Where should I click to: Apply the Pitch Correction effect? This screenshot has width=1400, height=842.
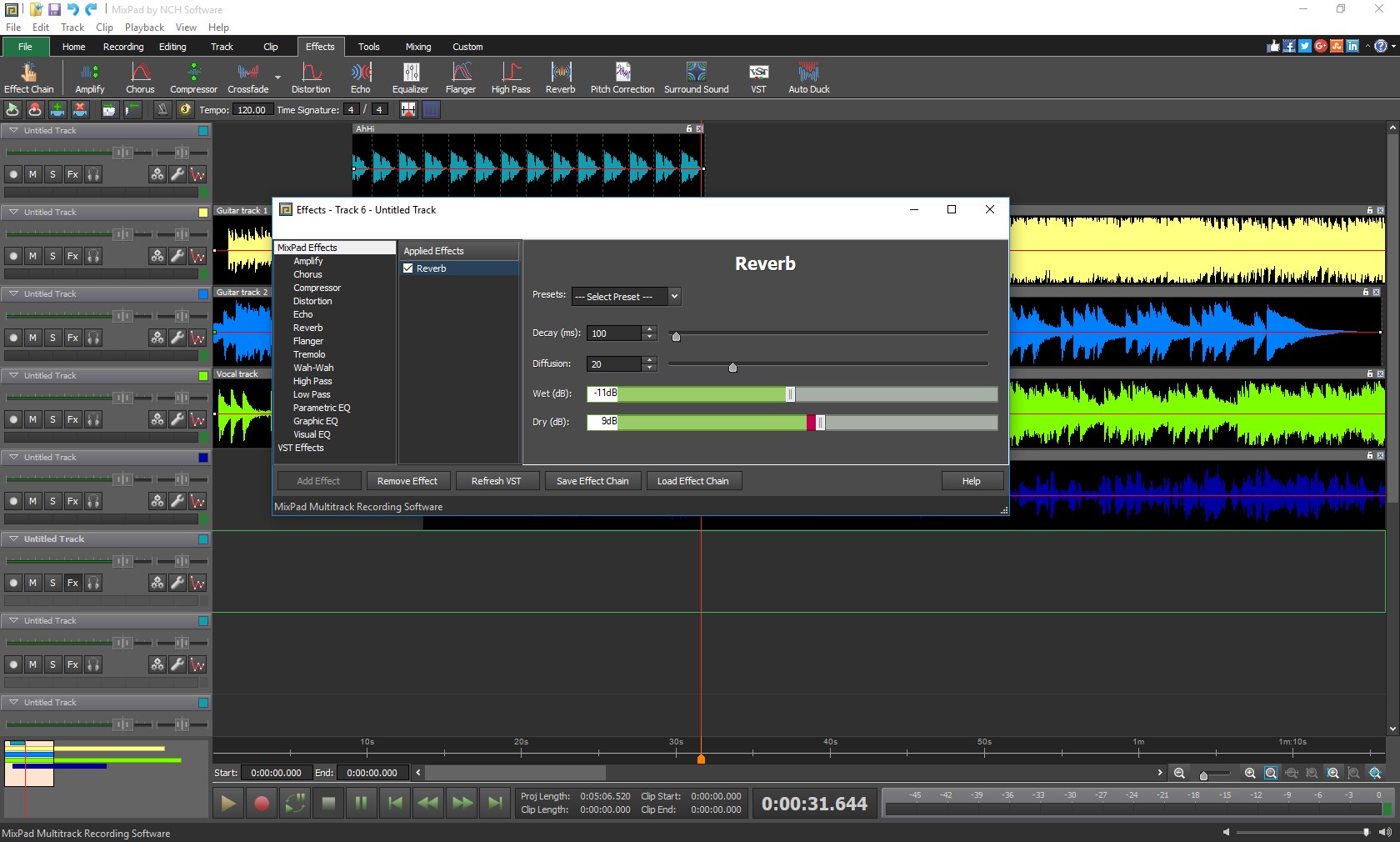(622, 77)
